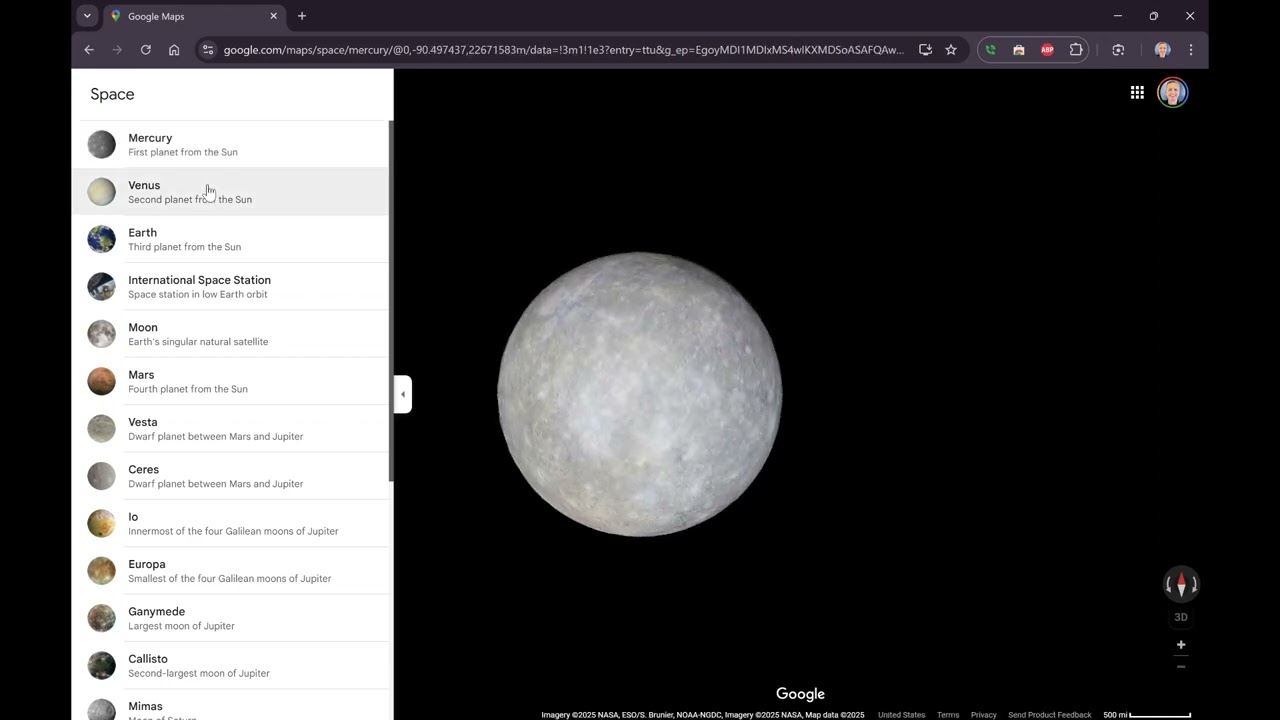Click 'Largest moon of Jupiter' description

pos(181,626)
